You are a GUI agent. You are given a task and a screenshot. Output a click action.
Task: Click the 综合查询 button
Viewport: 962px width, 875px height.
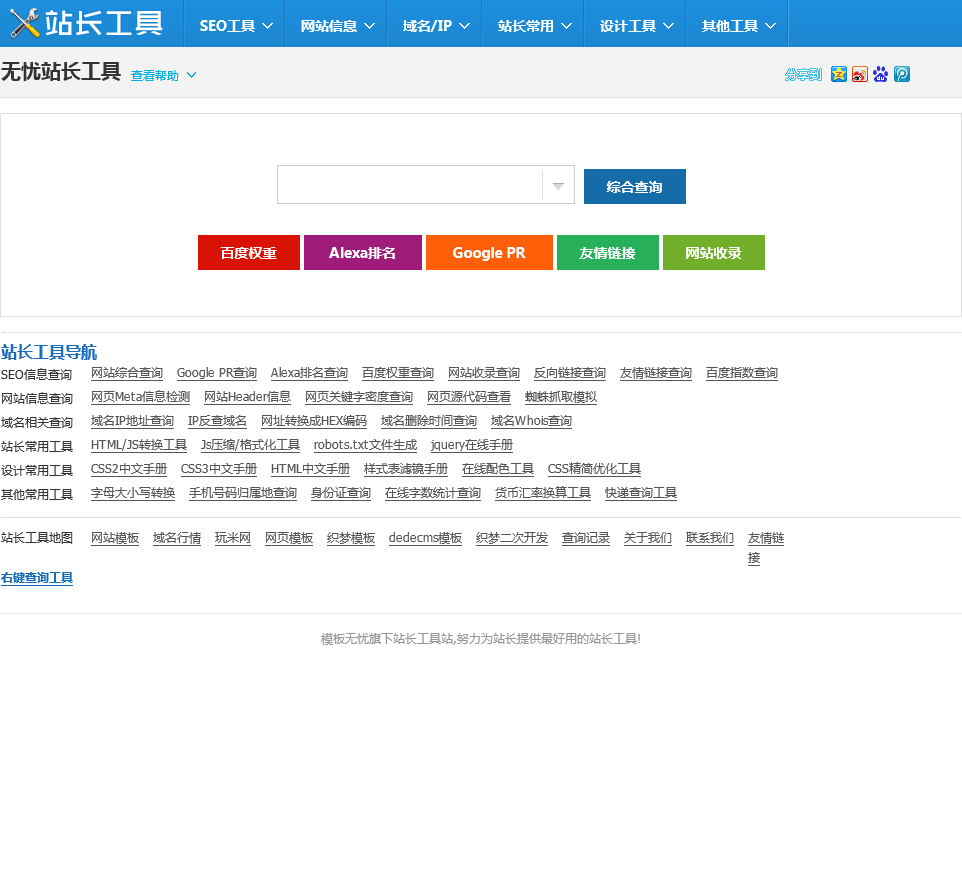pos(634,187)
